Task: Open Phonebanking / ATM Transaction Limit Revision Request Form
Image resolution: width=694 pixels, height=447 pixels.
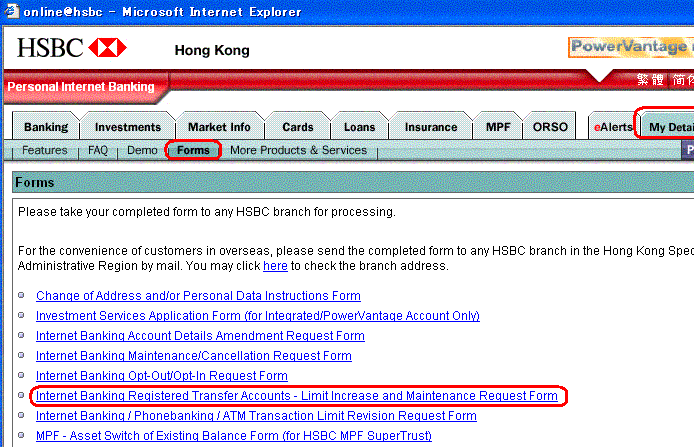Action: click(256, 416)
